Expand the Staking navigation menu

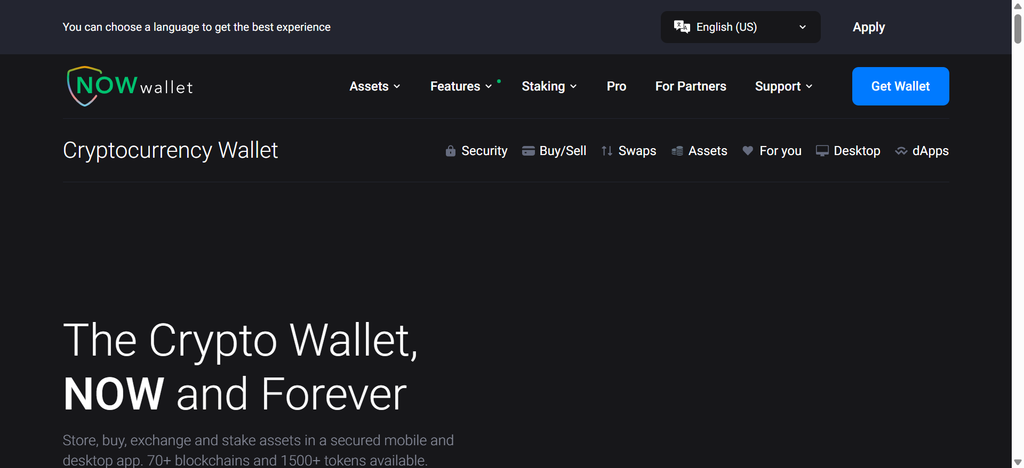[x=549, y=86]
